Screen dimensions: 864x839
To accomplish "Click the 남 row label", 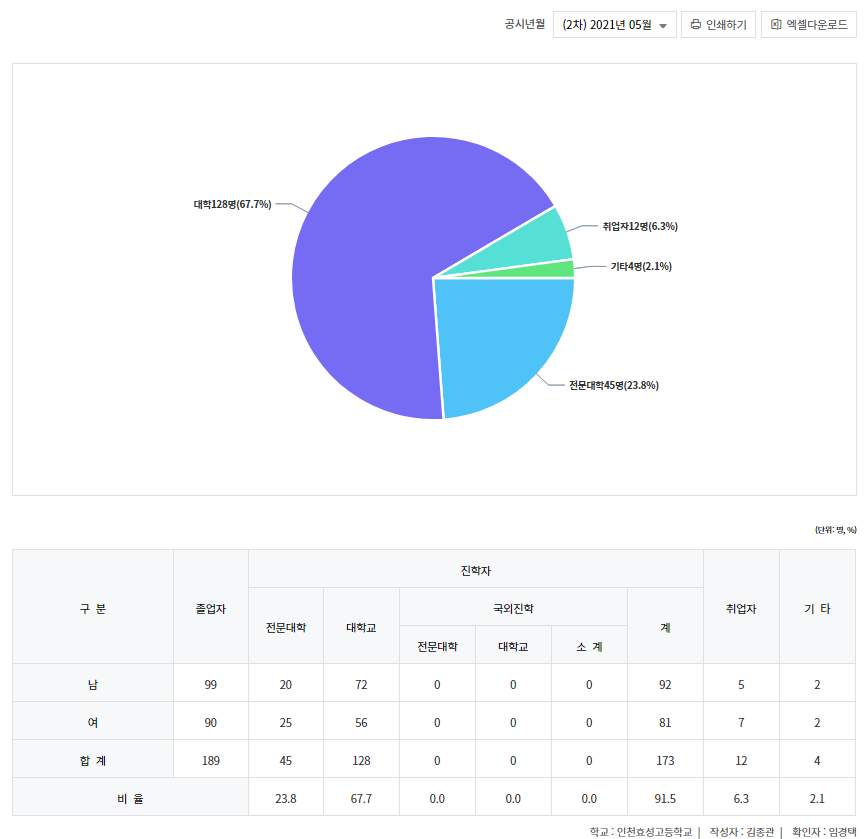I will 93,683.
